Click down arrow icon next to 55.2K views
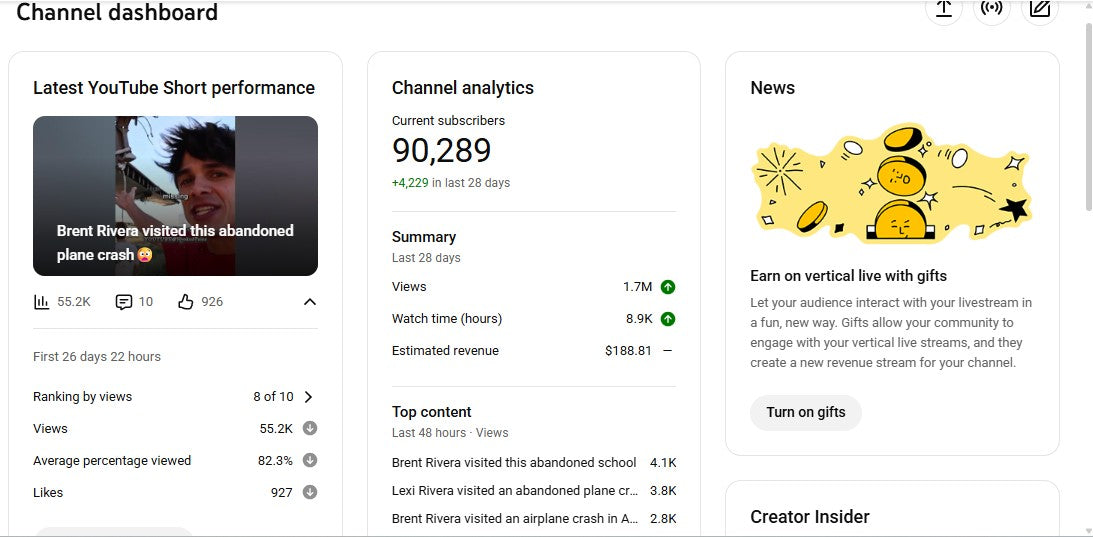The image size is (1093, 537). click(x=310, y=429)
